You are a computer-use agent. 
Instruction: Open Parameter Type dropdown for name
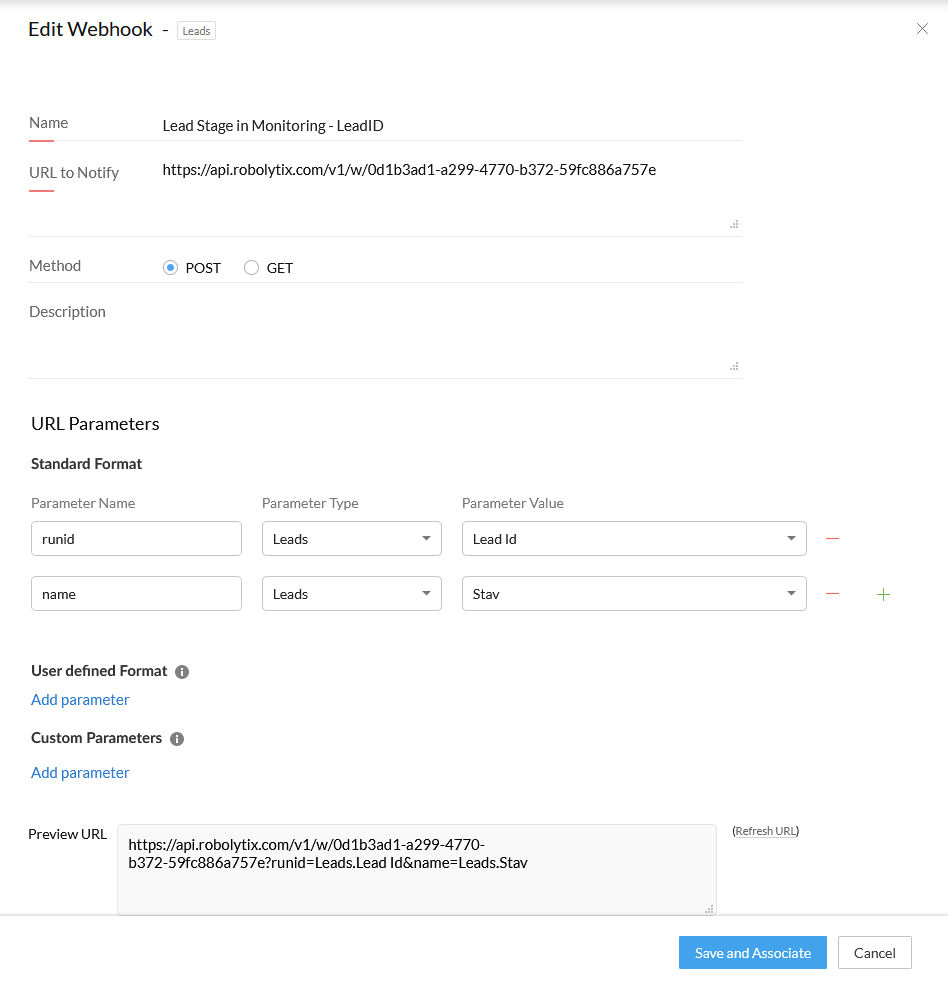352,594
